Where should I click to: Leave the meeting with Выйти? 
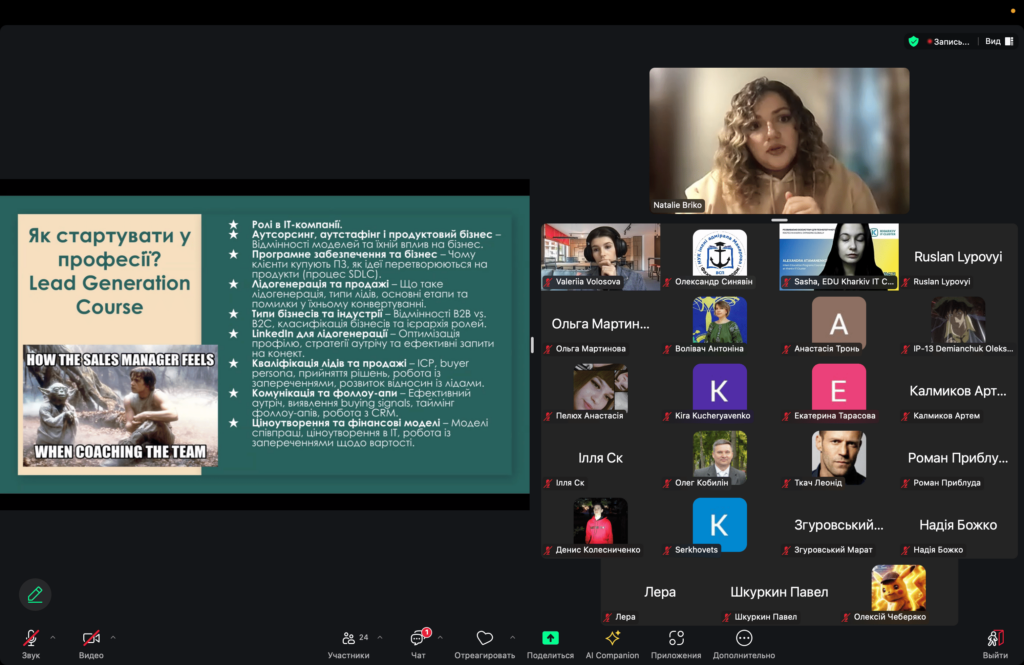[995, 643]
